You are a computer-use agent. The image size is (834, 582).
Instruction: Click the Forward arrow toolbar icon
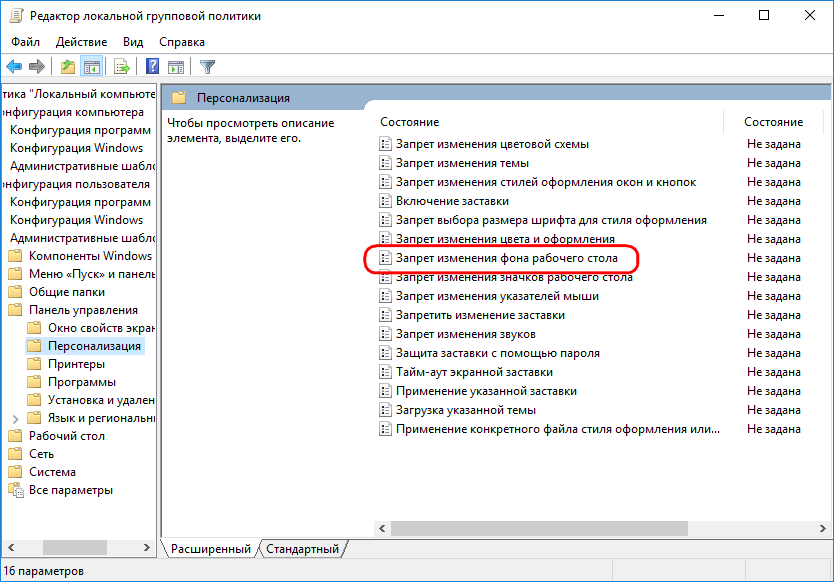tap(37, 66)
